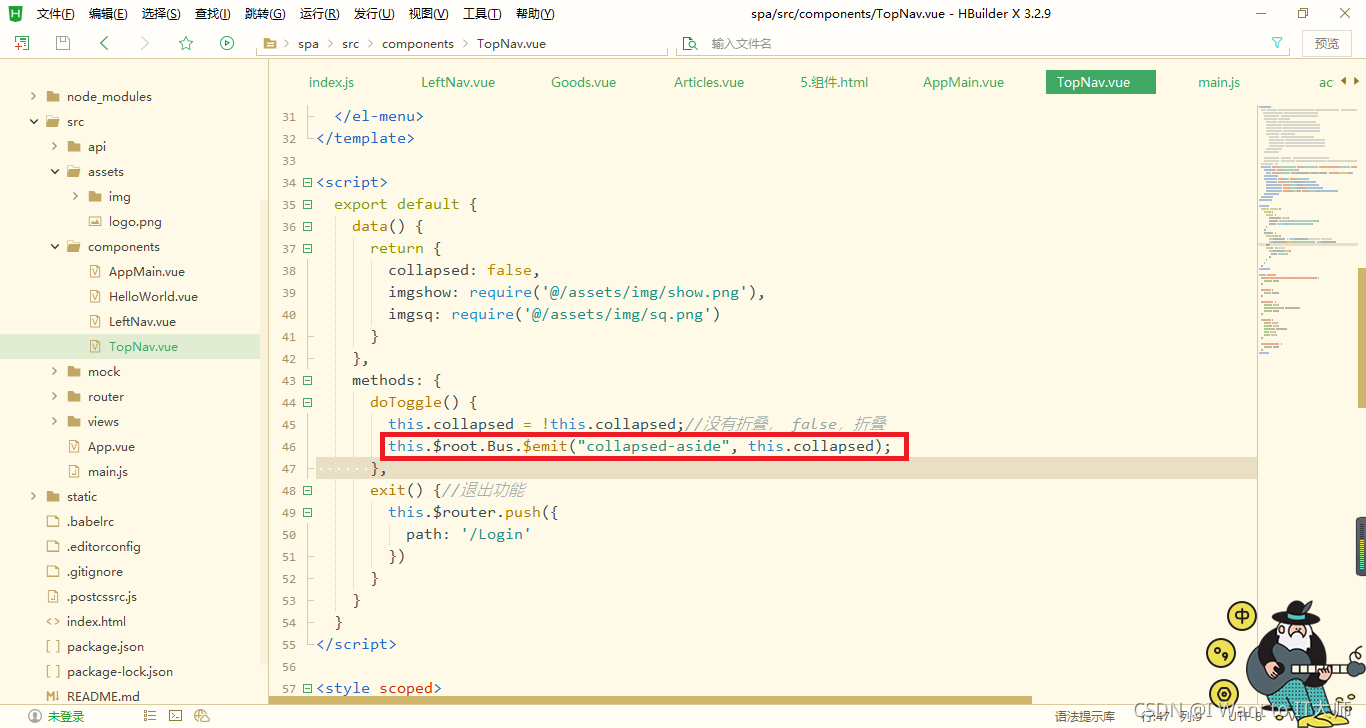This screenshot has width=1366, height=728.
Task: Click the new file icon in the toolbar
Action: (x=22, y=43)
